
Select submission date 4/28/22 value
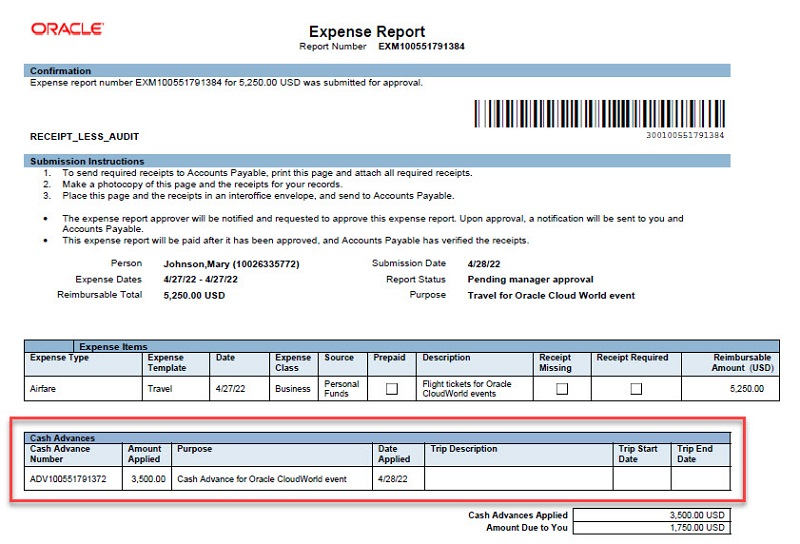click(484, 264)
